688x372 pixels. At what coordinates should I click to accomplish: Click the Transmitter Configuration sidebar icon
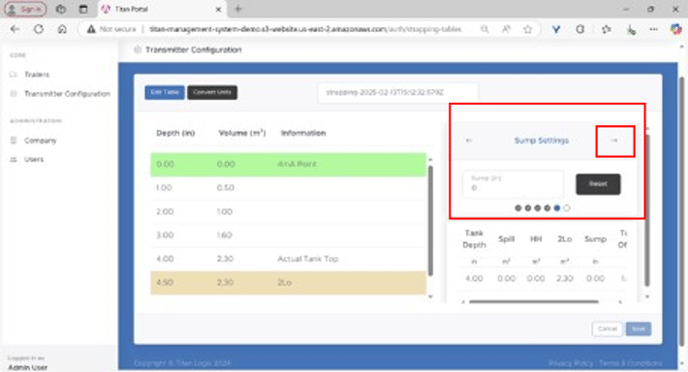14,94
